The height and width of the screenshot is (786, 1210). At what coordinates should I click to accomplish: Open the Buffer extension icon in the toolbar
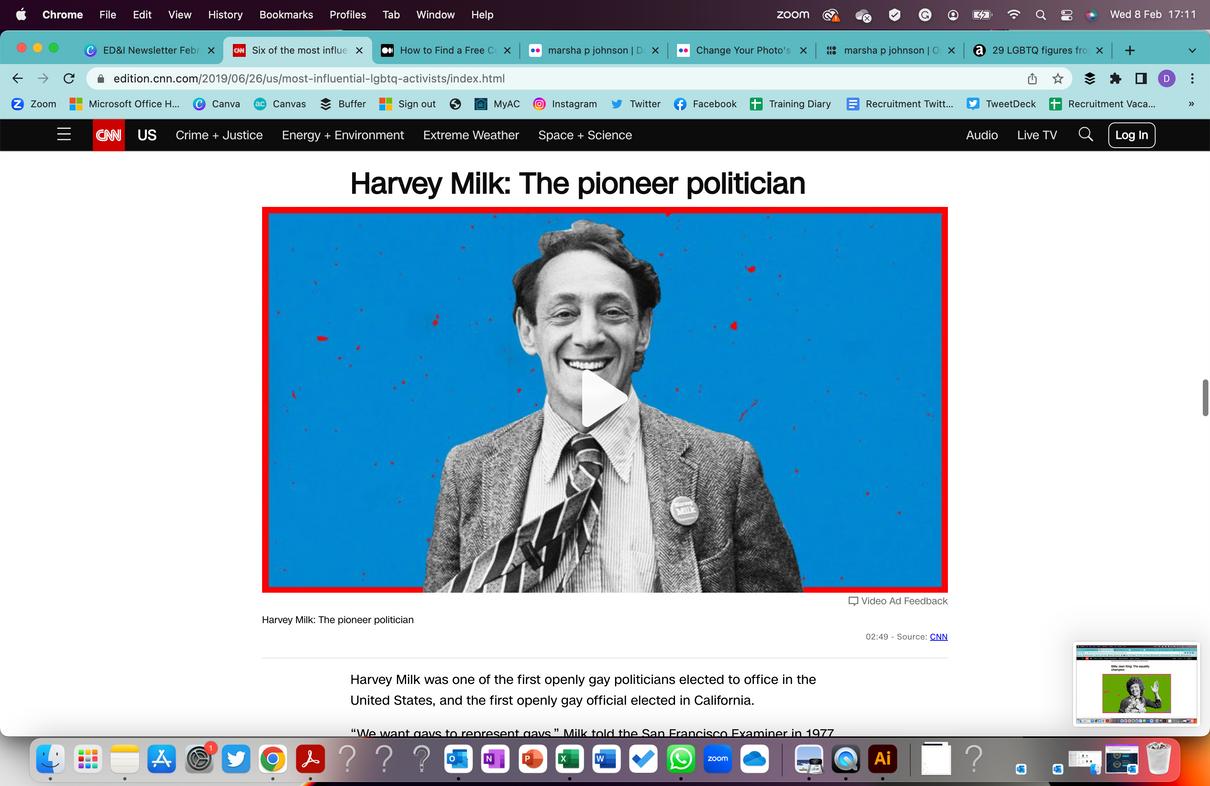(x=1089, y=78)
